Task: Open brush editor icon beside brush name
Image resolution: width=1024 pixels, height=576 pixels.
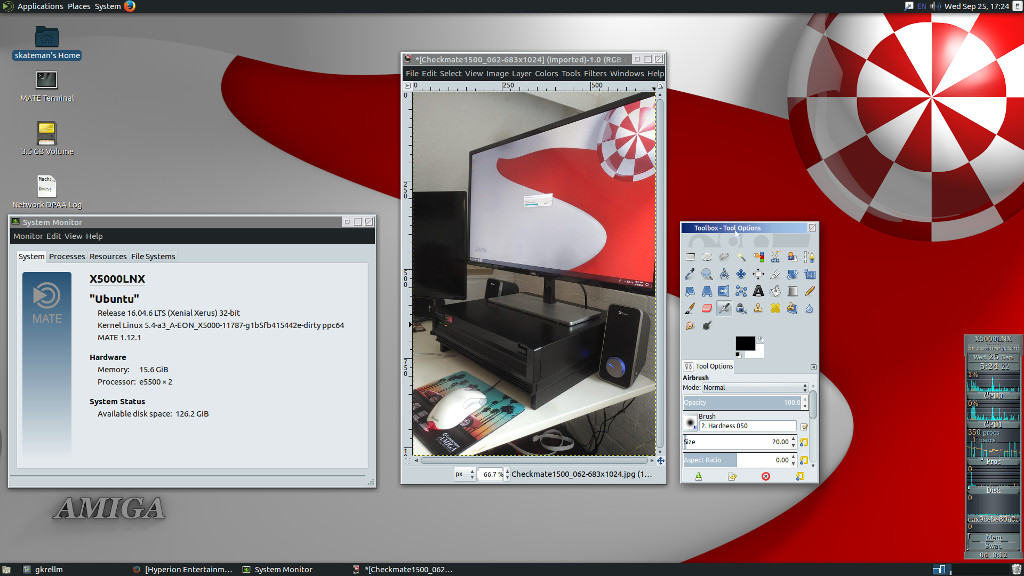Action: [804, 426]
